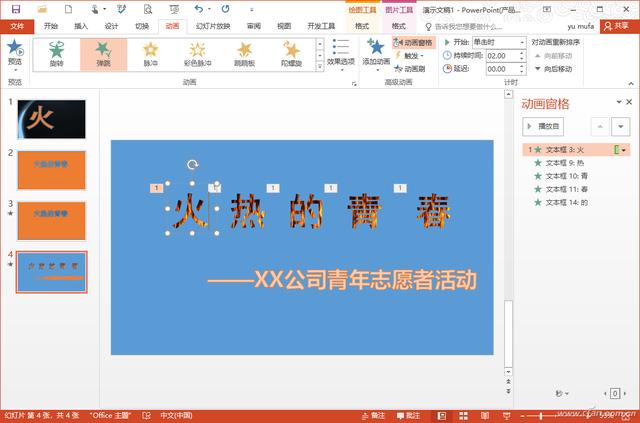The image size is (640, 423).
Task: Open the 开始 start timing combo box
Action: 499,42
